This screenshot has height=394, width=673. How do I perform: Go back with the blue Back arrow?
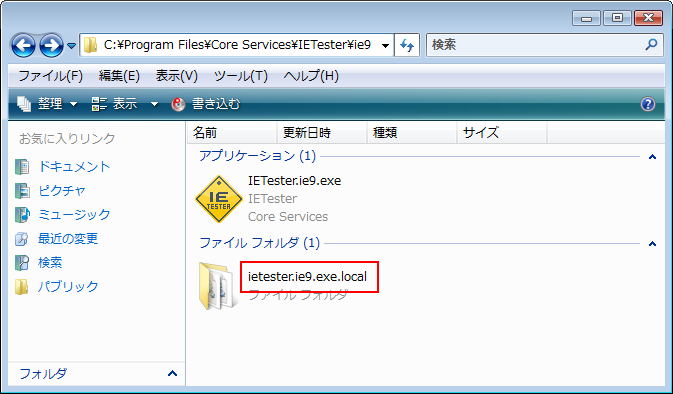point(23,45)
